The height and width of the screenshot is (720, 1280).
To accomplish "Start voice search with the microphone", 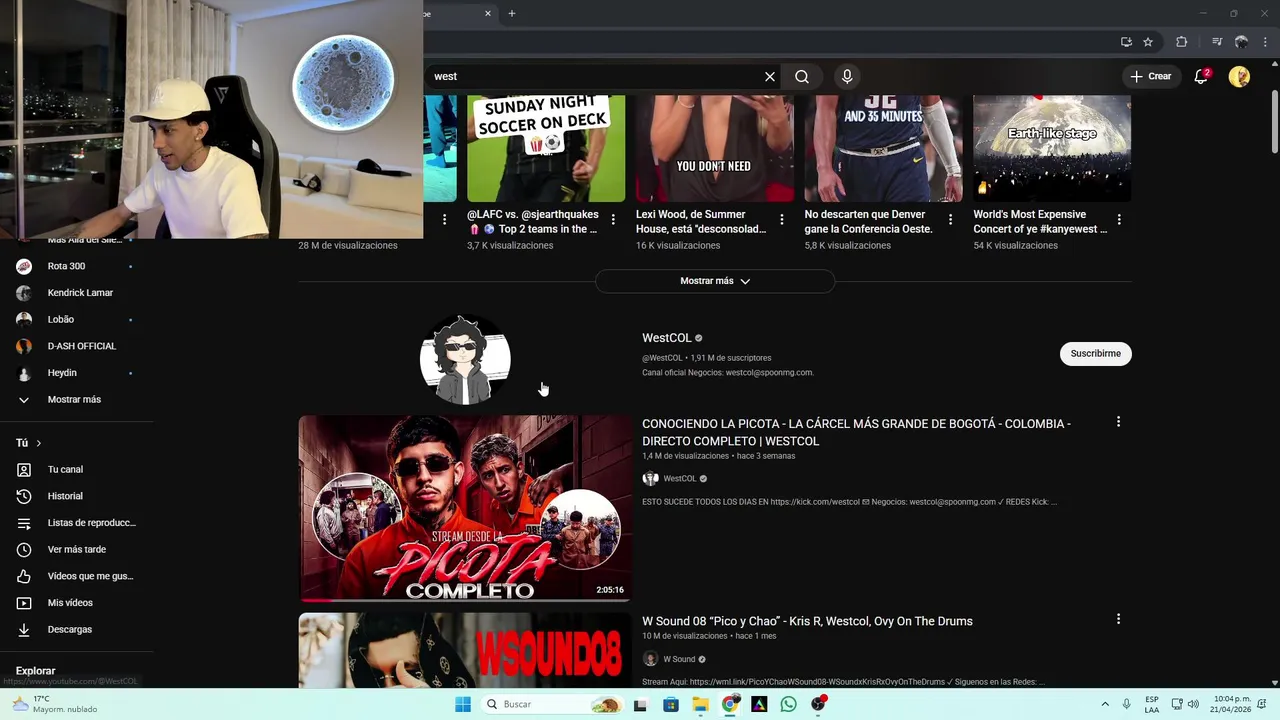I will pyautogui.click(x=847, y=76).
